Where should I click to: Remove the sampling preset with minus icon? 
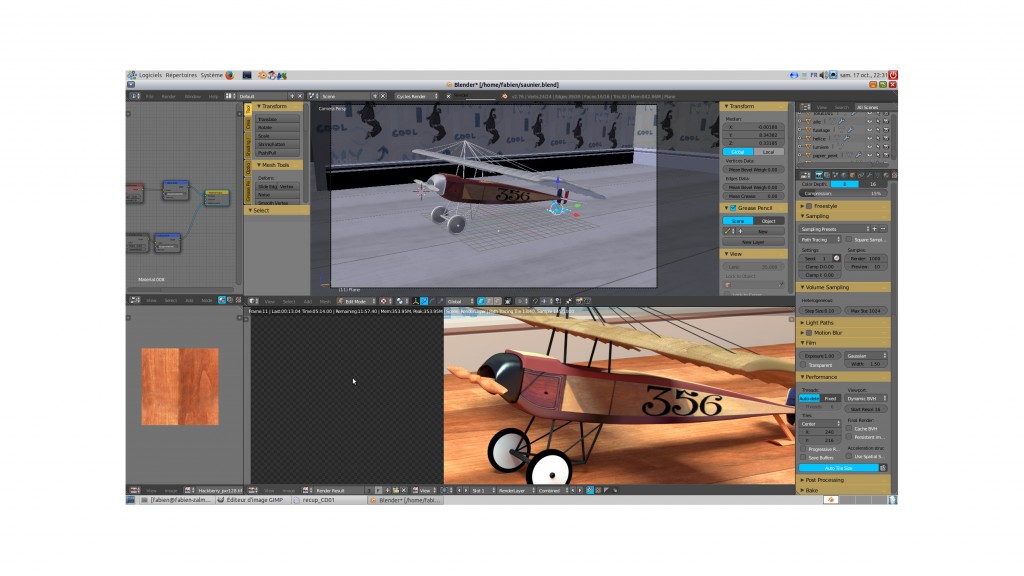click(883, 229)
